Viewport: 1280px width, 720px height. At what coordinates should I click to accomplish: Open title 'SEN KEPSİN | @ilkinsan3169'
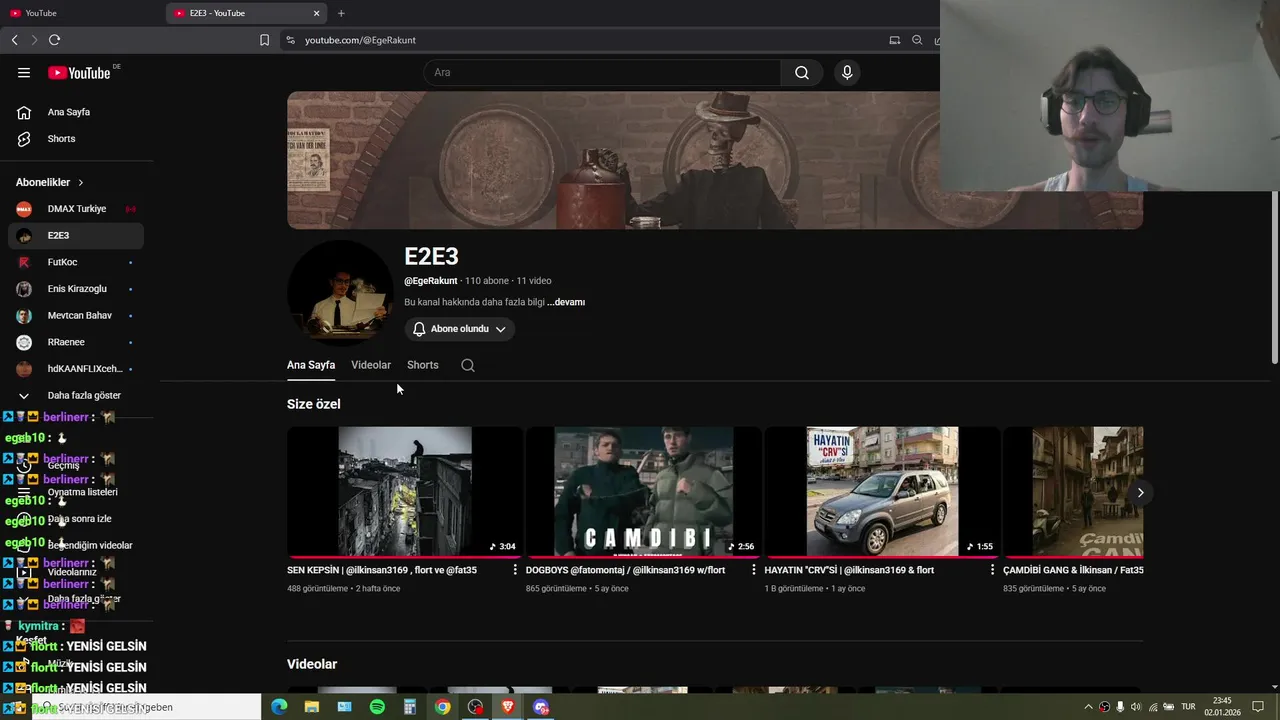[382, 570]
